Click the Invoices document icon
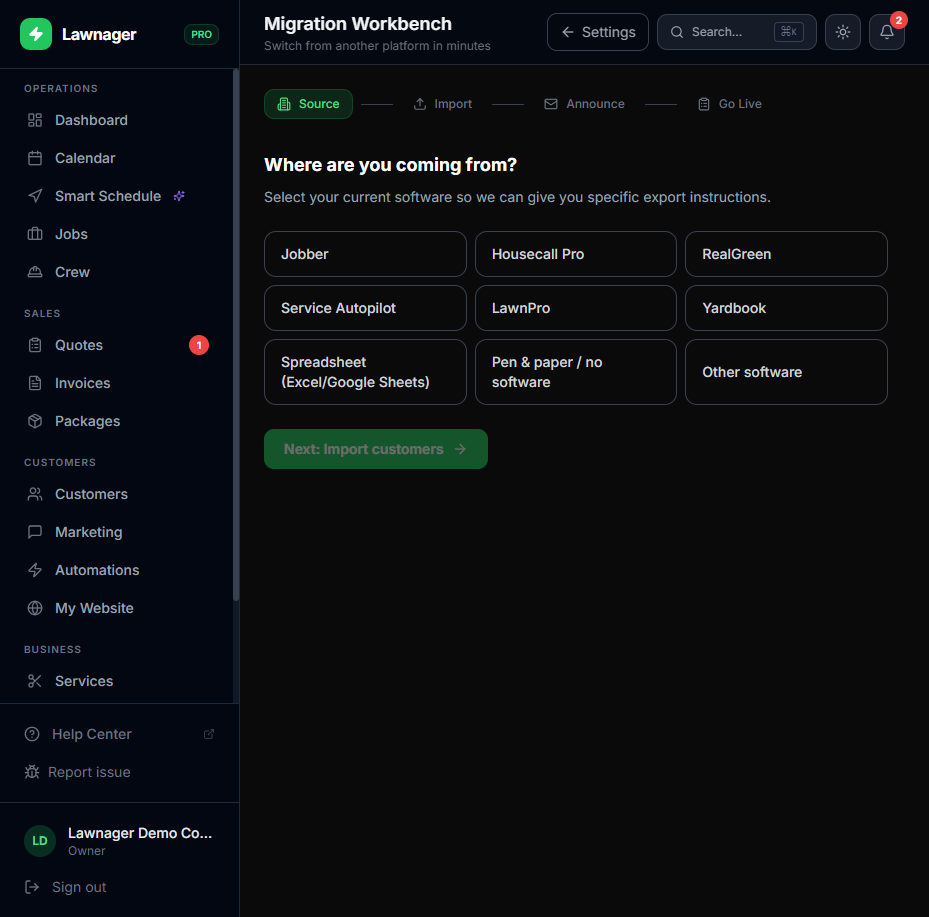Image resolution: width=929 pixels, height=917 pixels. 35,383
